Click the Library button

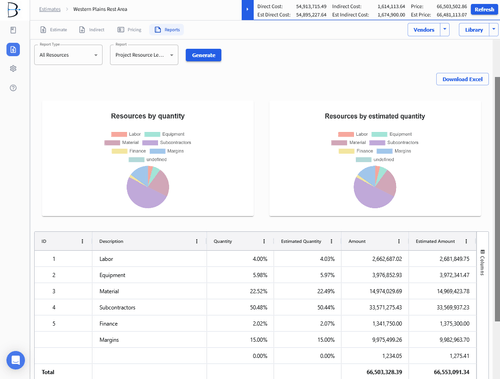[474, 30]
